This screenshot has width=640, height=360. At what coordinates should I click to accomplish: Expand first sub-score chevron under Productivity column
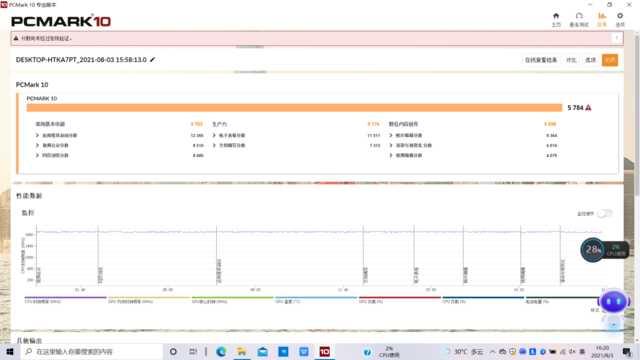pyautogui.click(x=214, y=135)
